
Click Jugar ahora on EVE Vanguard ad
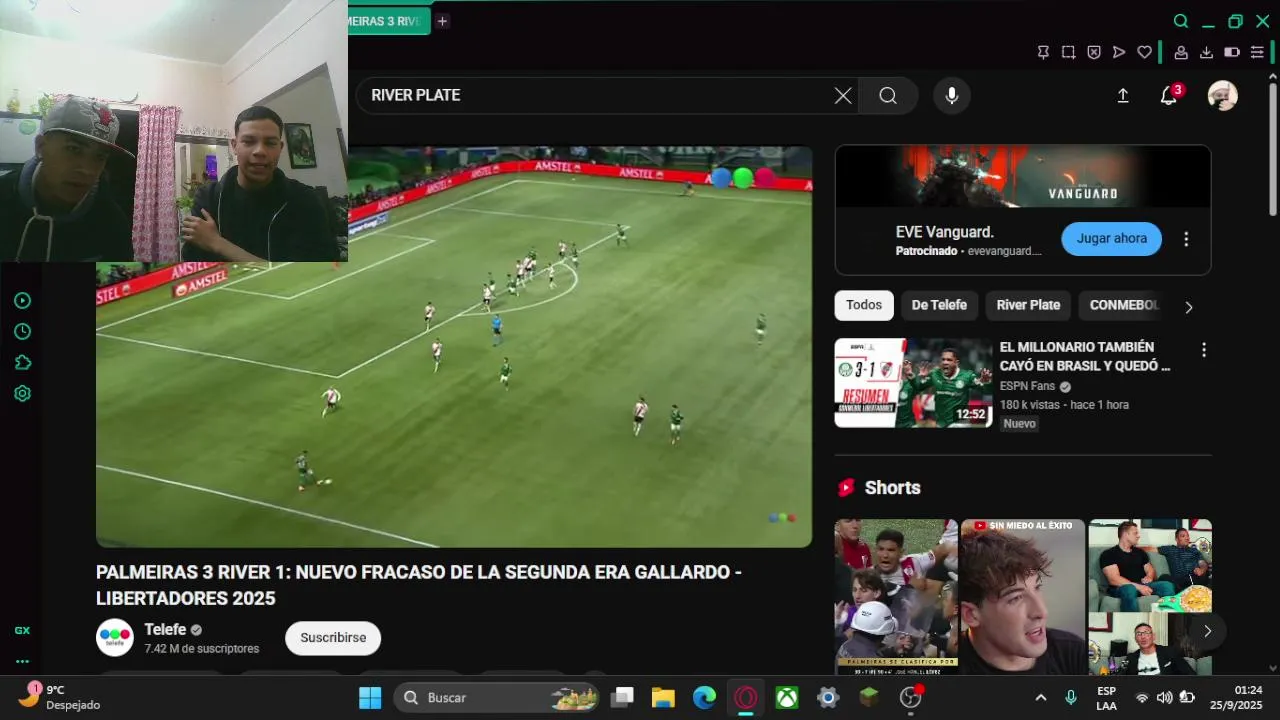1111,239
